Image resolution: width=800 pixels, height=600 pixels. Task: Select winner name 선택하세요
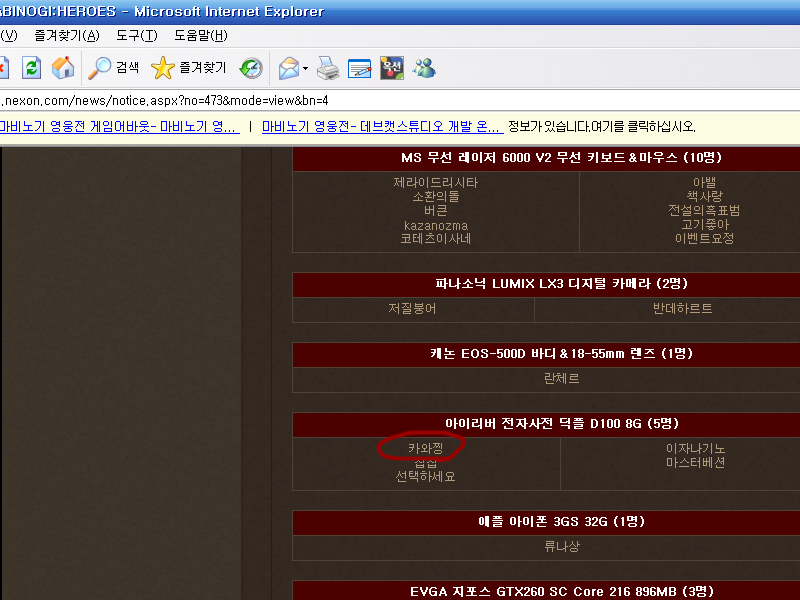click(425, 477)
